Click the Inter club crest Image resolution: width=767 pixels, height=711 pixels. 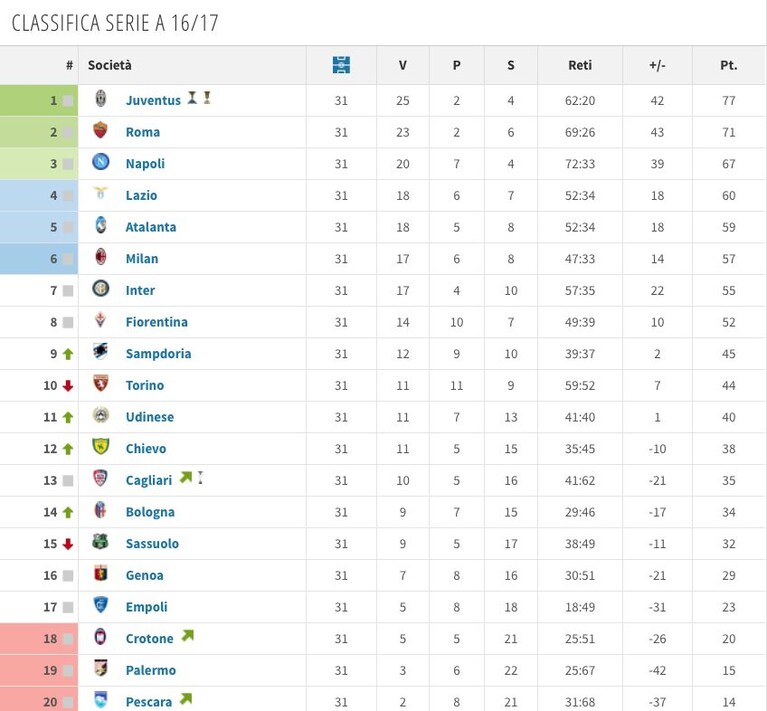pyautogui.click(x=101, y=289)
